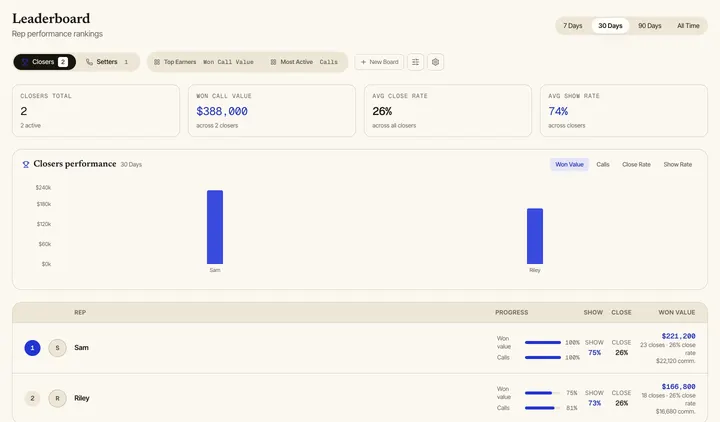Click Sam's Won value progress bar
Screen dimensions: 720x422
coord(543,343)
